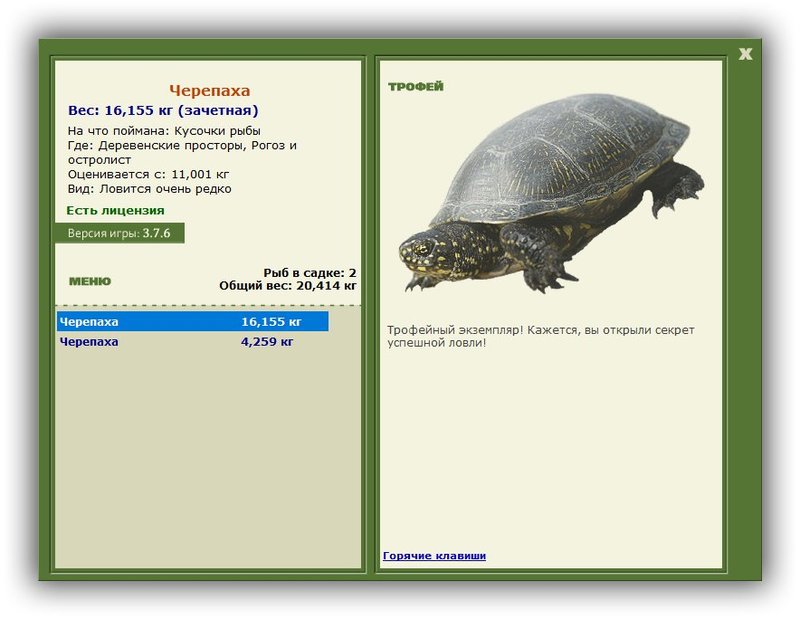This screenshot has width=800, height=619.
Task: Click the На что поймана: Кусочки рыбы line
Action: [164, 131]
